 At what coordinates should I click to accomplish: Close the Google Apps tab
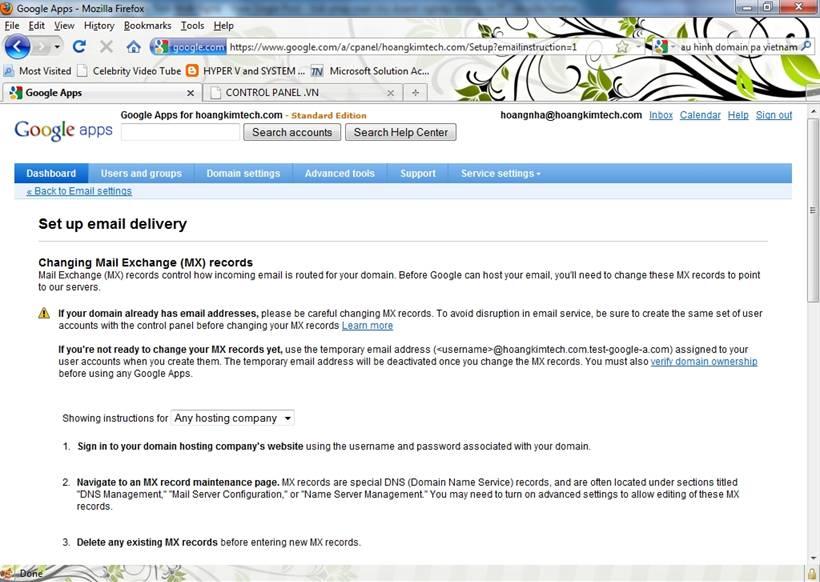pyautogui.click(x=190, y=93)
